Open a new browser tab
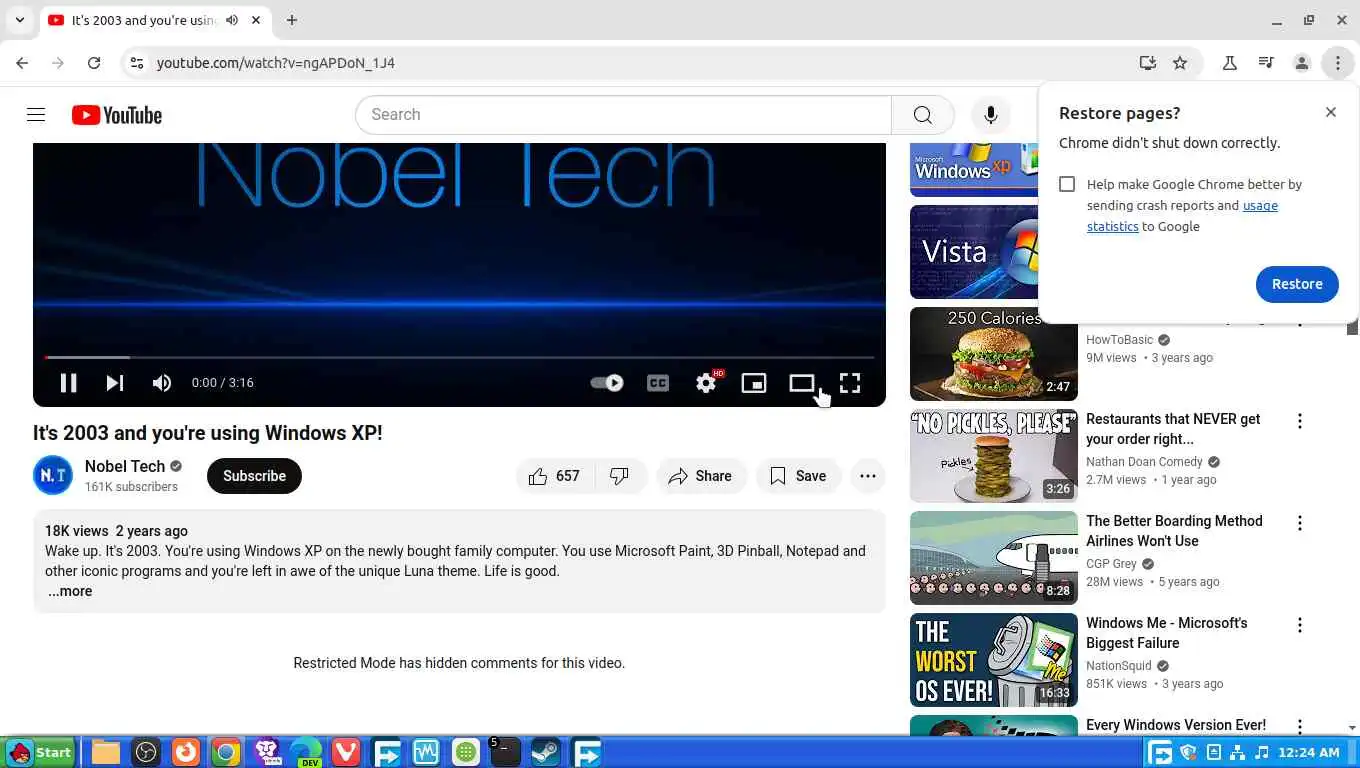This screenshot has height=768, width=1360. coord(291,20)
